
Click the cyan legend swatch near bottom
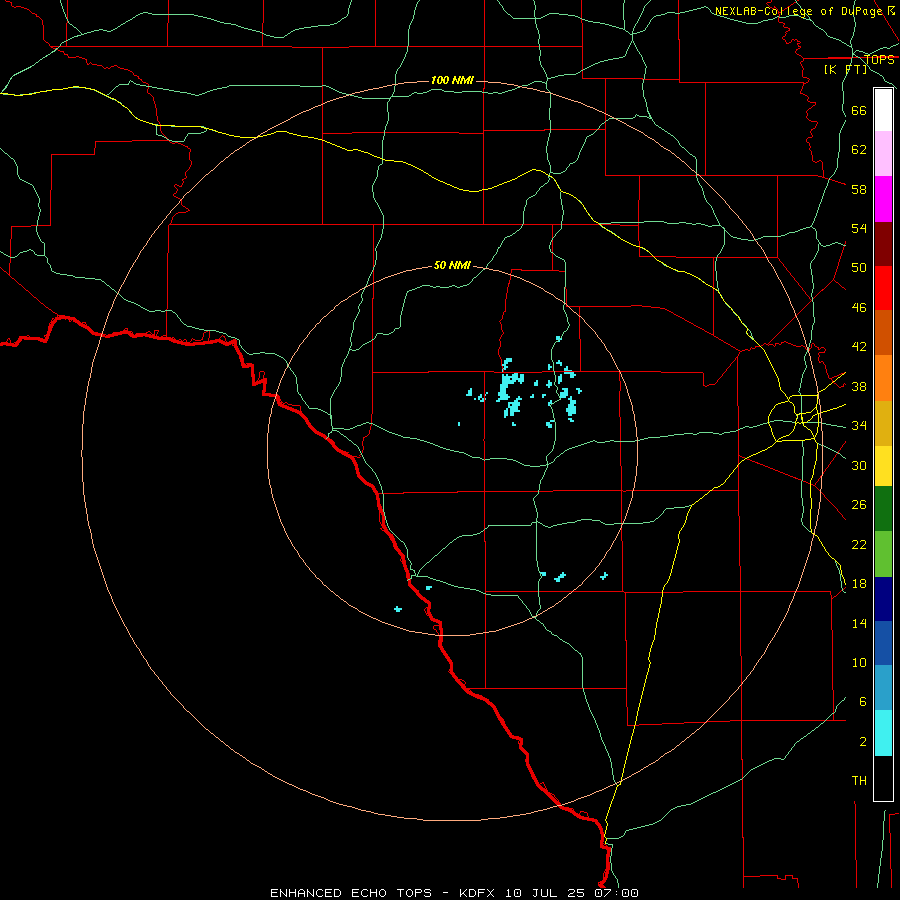(883, 733)
